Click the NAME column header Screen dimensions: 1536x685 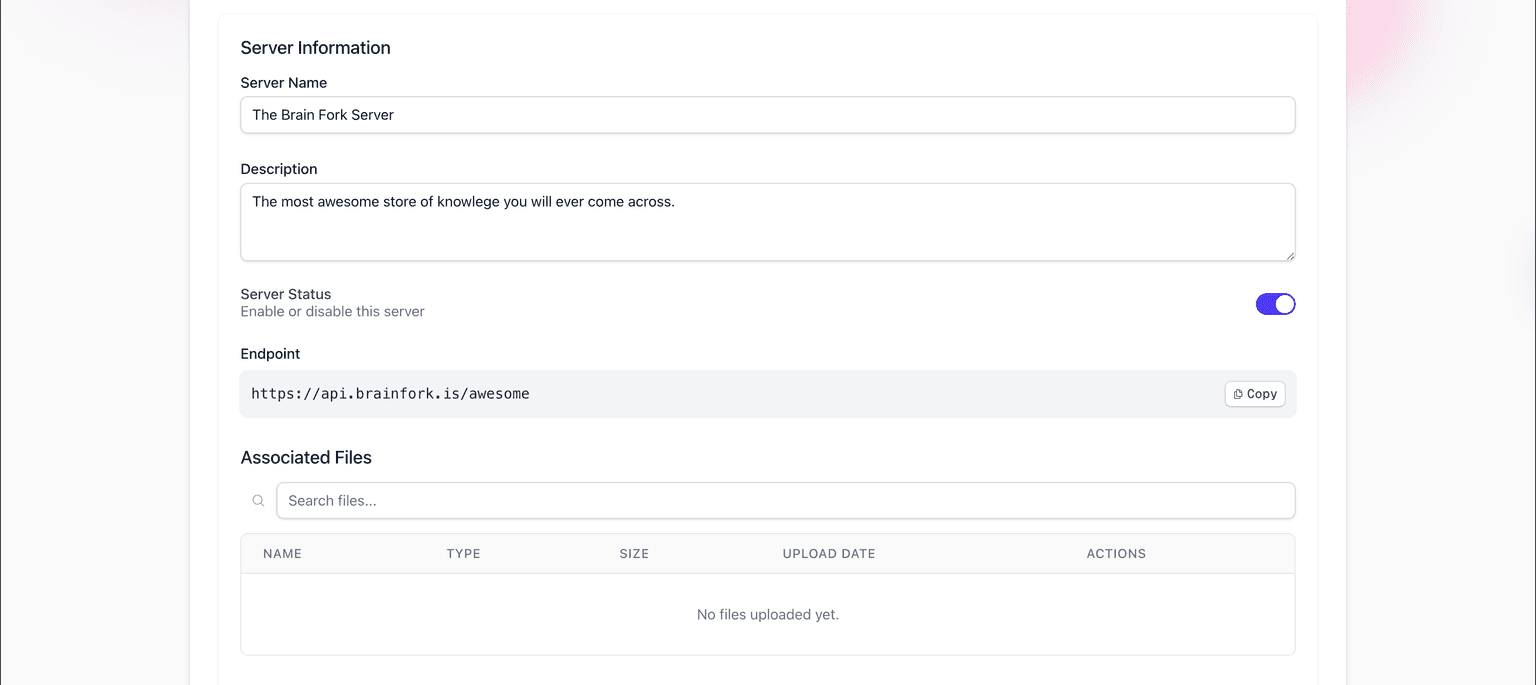(x=283, y=553)
